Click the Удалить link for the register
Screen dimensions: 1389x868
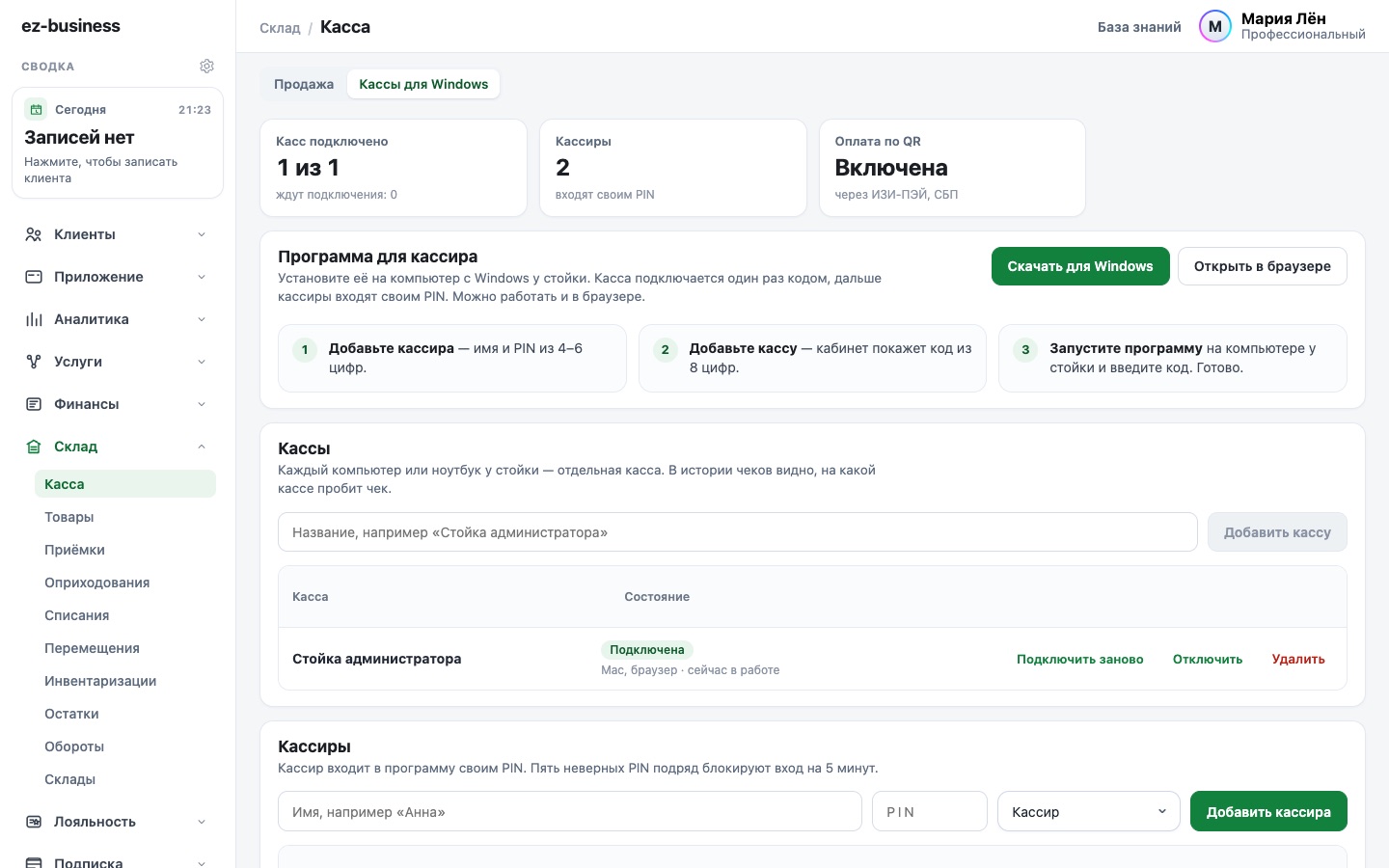(1298, 660)
